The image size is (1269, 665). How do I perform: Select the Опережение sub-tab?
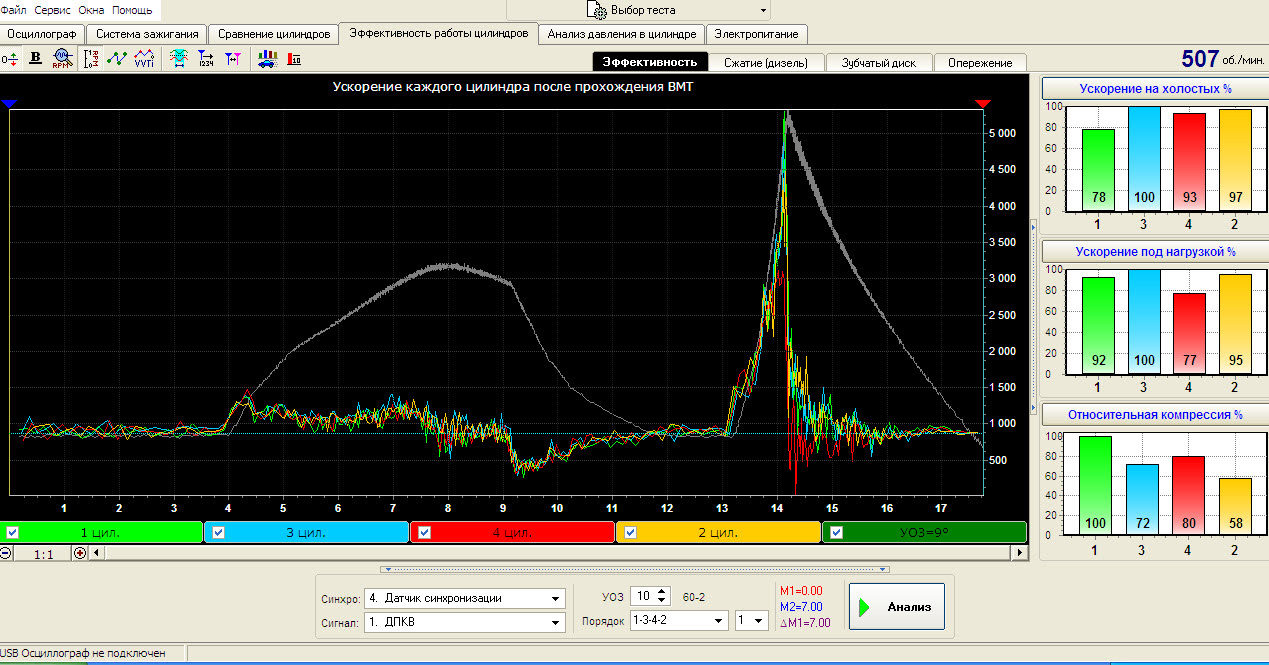pos(980,62)
